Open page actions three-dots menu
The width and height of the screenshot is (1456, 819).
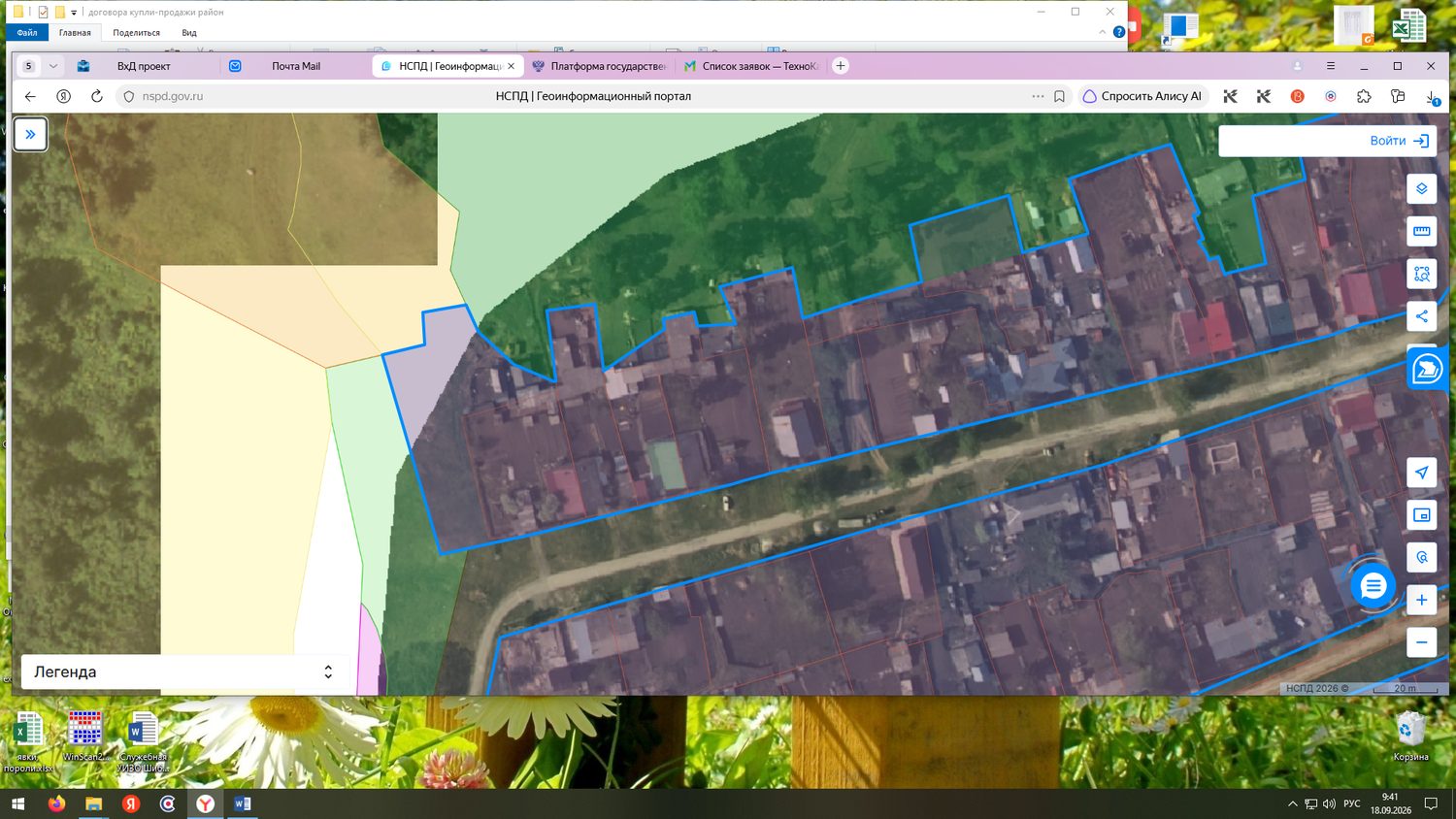[x=1038, y=96]
